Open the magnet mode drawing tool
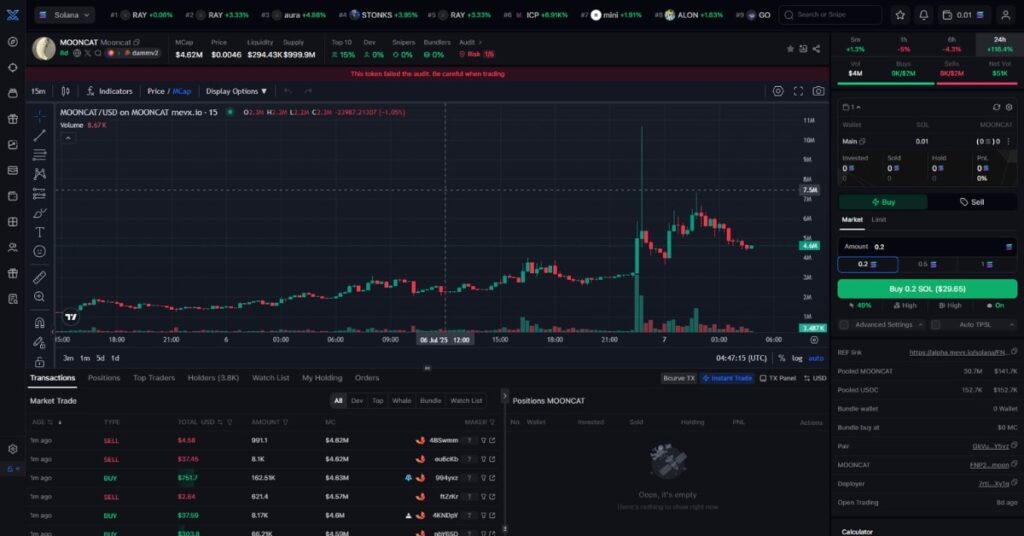Viewport: 1024px width, 536px height. tap(39, 323)
